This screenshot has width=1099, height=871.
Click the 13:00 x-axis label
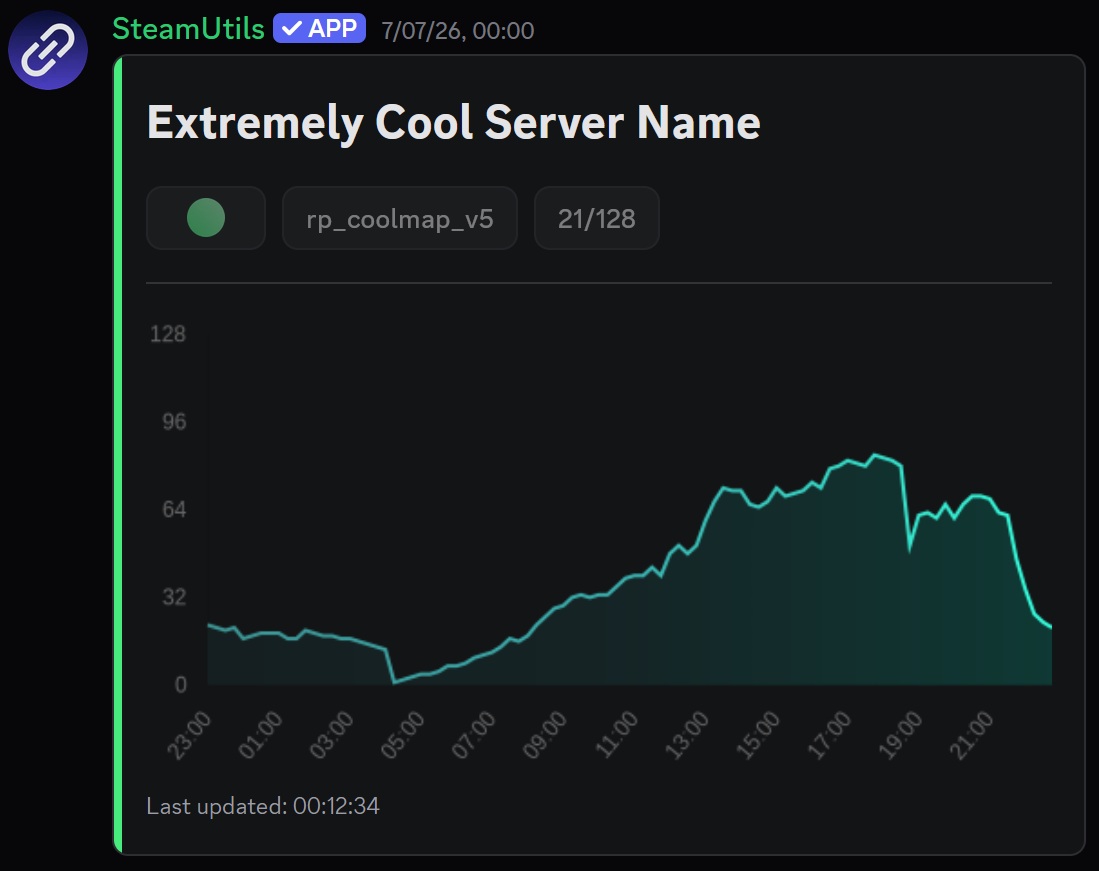pyautogui.click(x=687, y=735)
